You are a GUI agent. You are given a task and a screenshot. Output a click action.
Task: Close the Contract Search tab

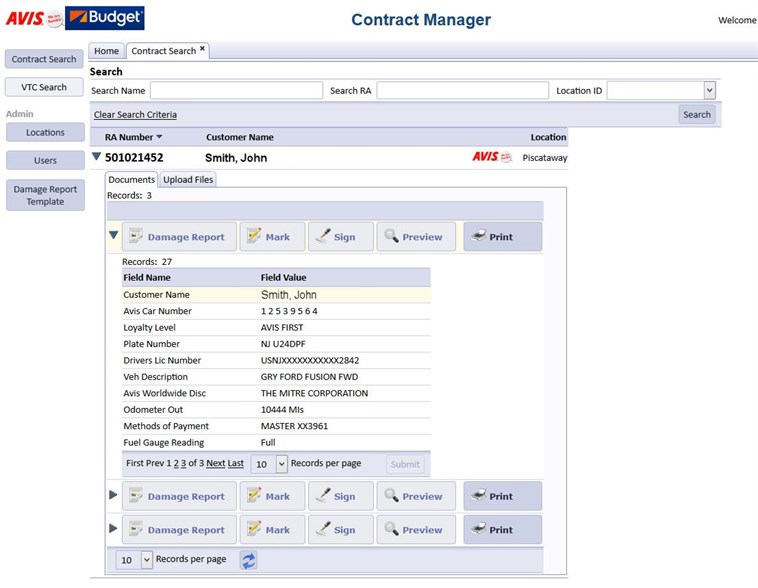203,48
